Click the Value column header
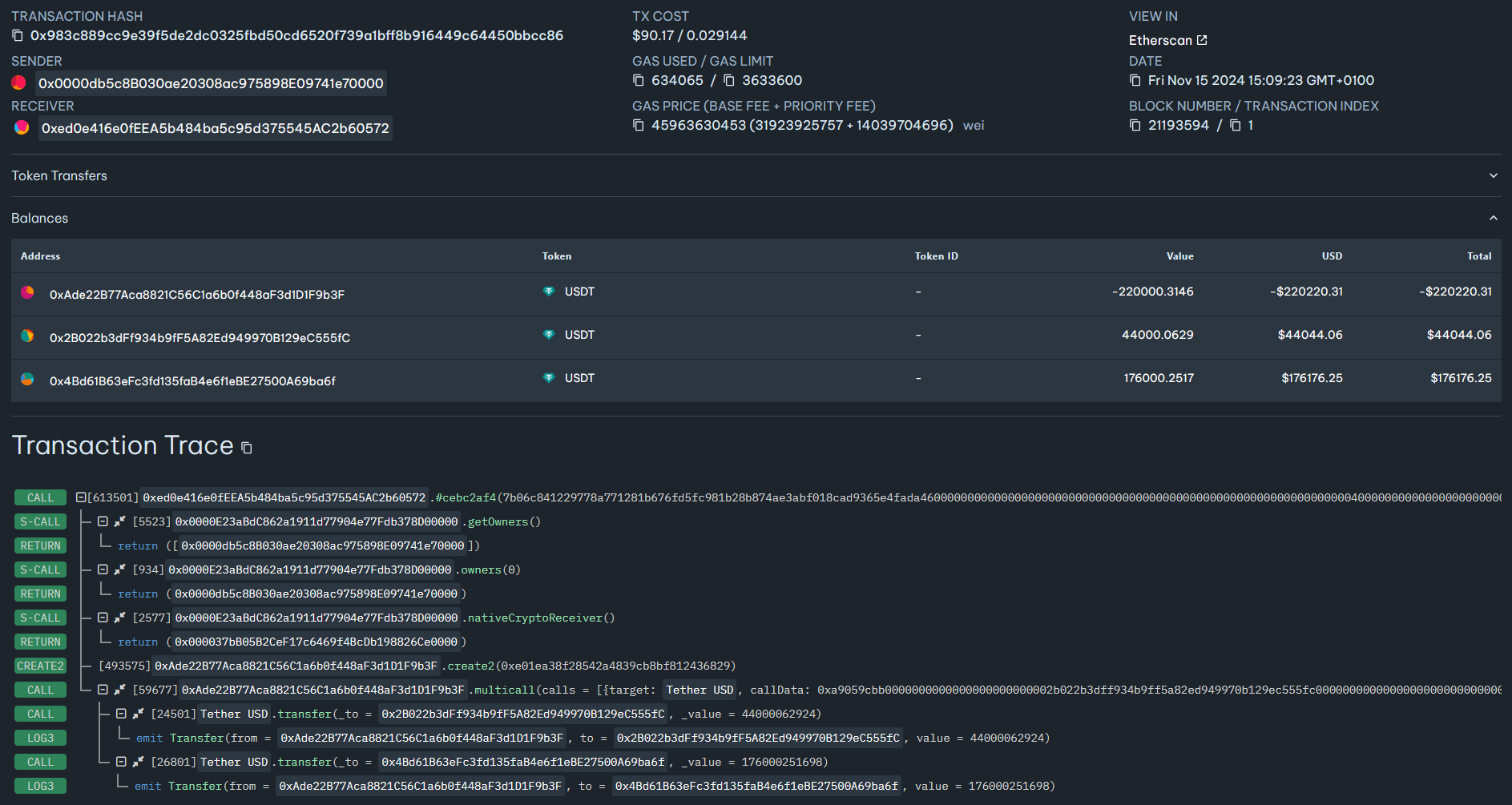1512x805 pixels. pyautogui.click(x=1179, y=256)
